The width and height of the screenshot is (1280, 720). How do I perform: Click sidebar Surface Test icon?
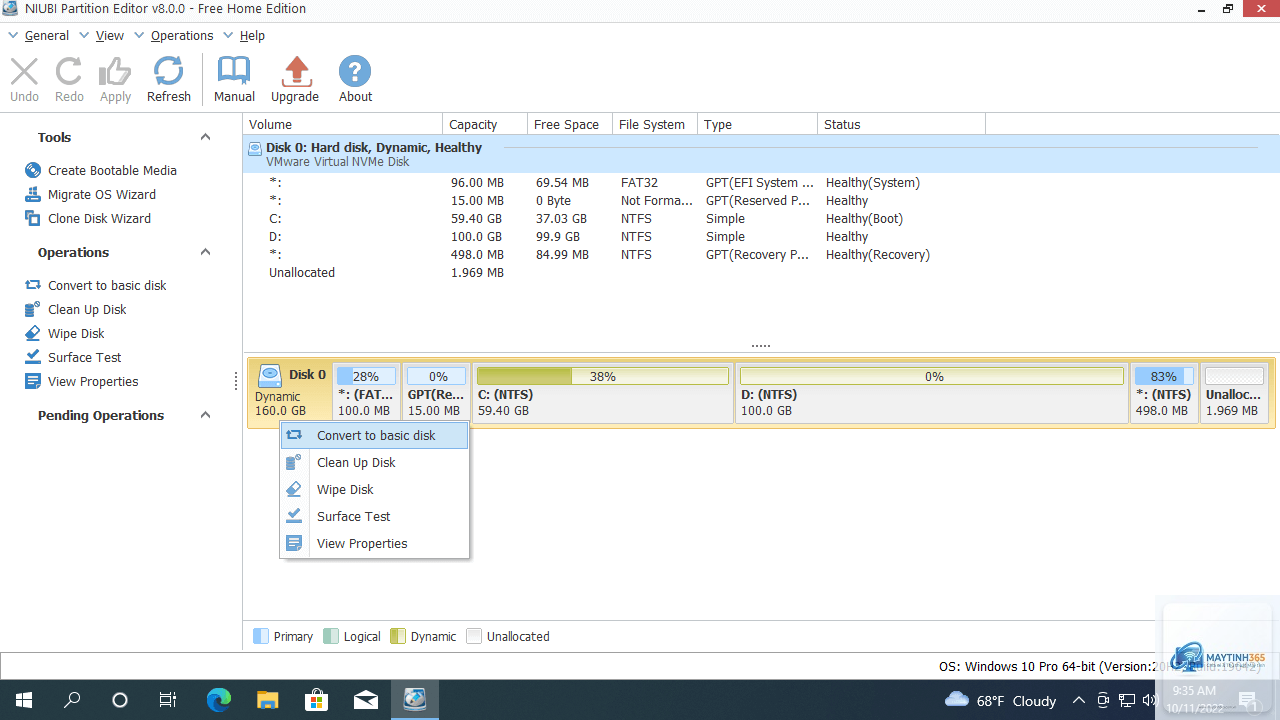tap(33, 357)
